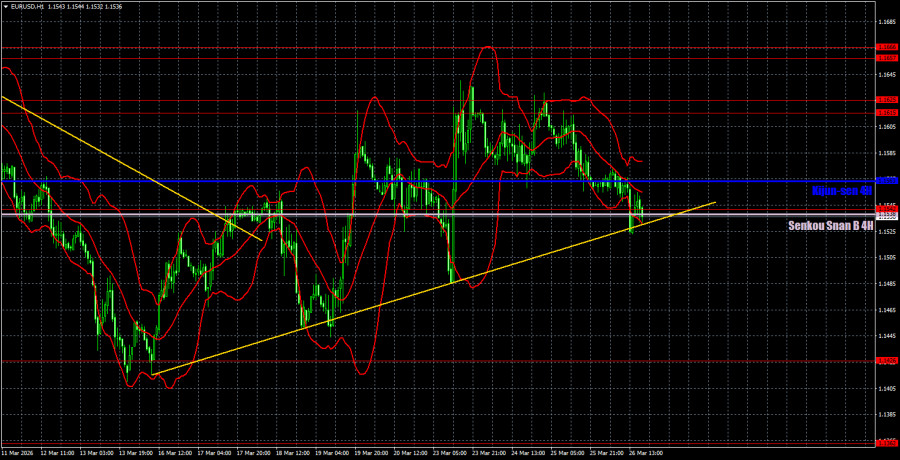This screenshot has height=460, width=900.
Task: Click the 1.1657 red price level tag
Action: (885, 58)
